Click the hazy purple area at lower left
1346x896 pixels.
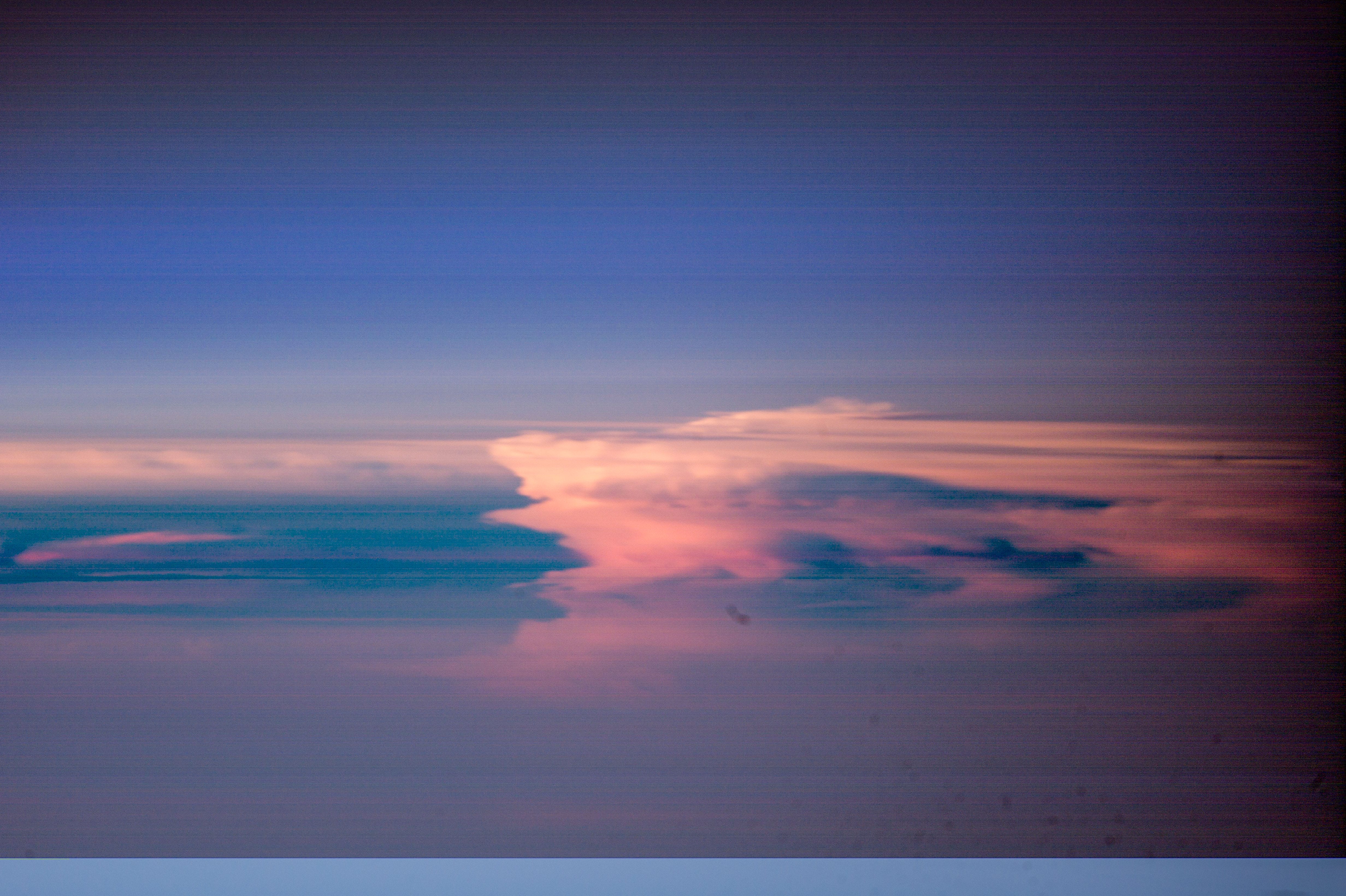pyautogui.click(x=172, y=743)
